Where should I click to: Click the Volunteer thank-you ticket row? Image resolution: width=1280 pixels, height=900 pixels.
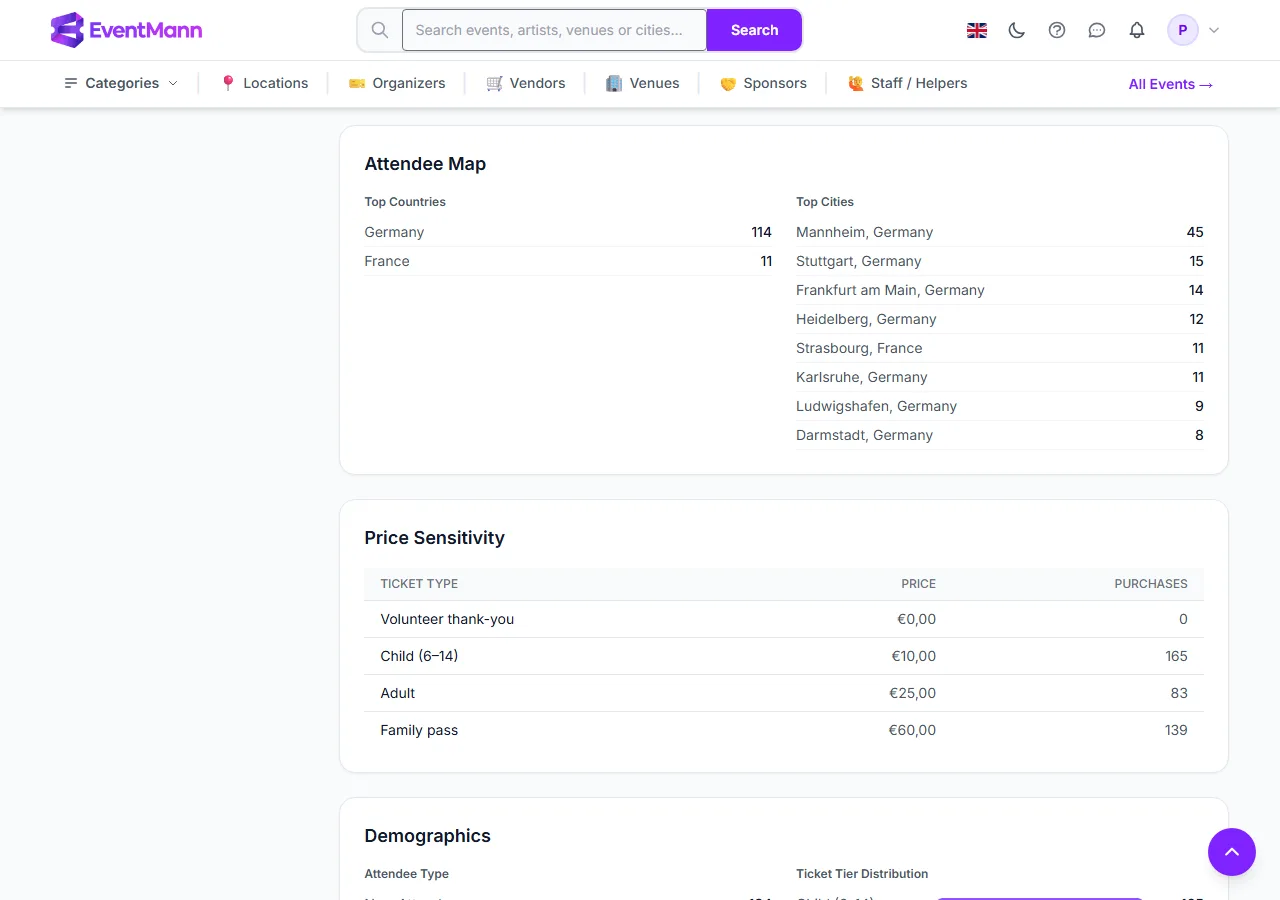tap(784, 619)
